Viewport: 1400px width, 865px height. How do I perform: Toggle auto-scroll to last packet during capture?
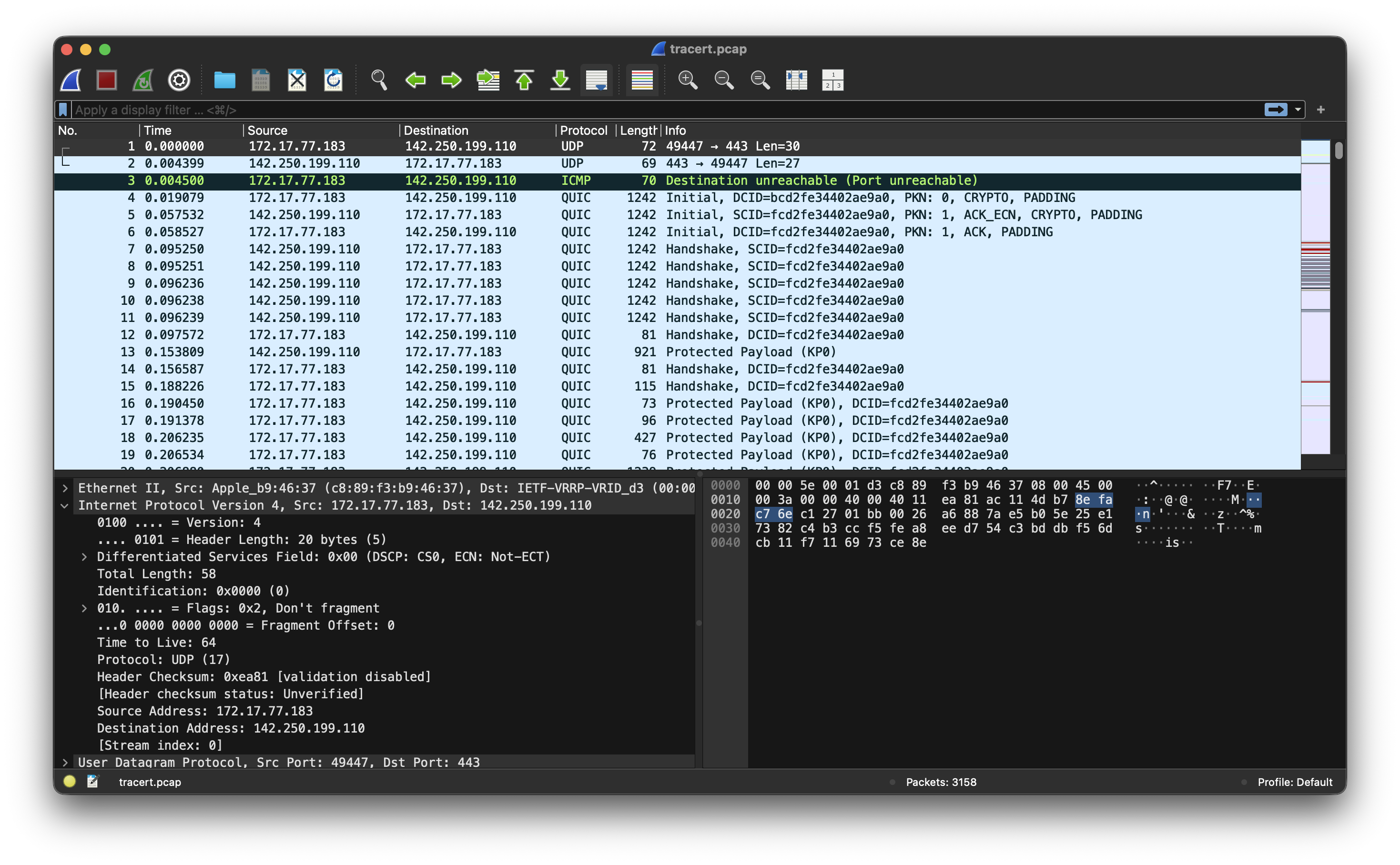(597, 80)
